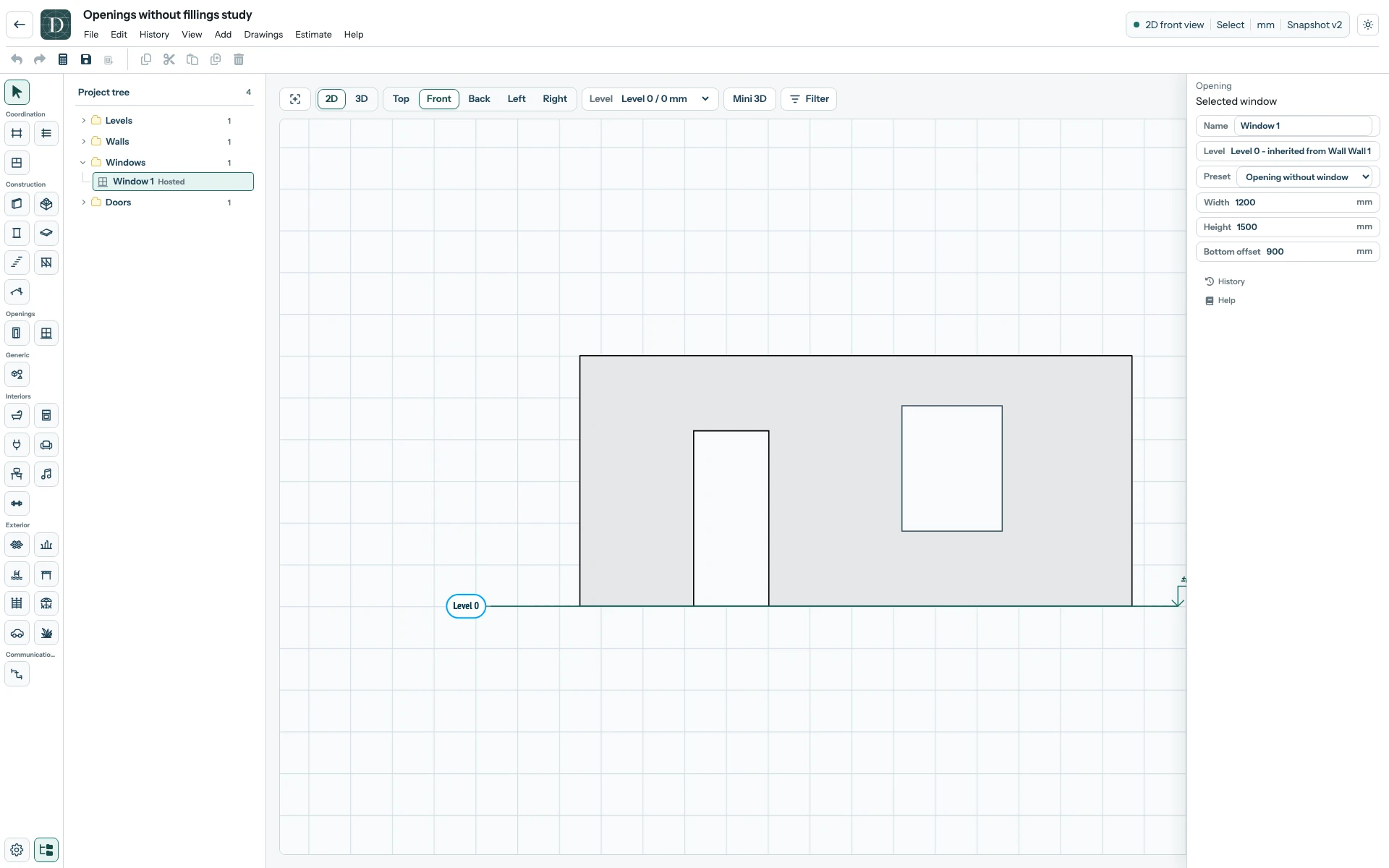Select the wall tool under Construction
This screenshot has height=868, width=1389.
[x=17, y=204]
